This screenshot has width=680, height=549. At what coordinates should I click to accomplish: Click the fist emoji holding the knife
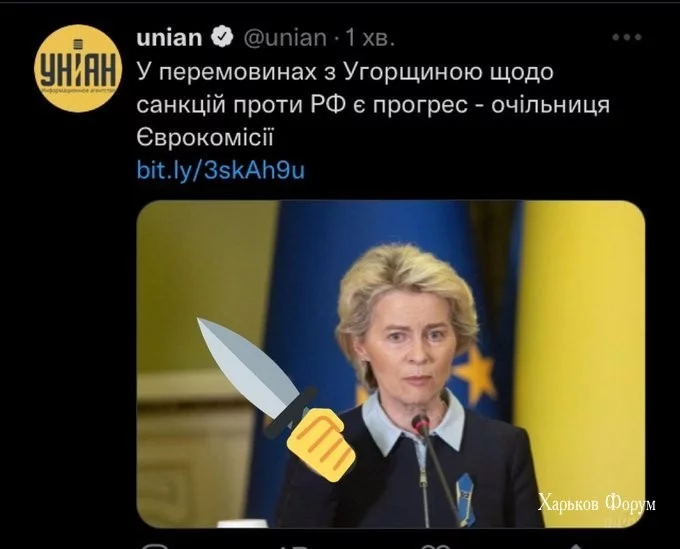click(x=321, y=444)
